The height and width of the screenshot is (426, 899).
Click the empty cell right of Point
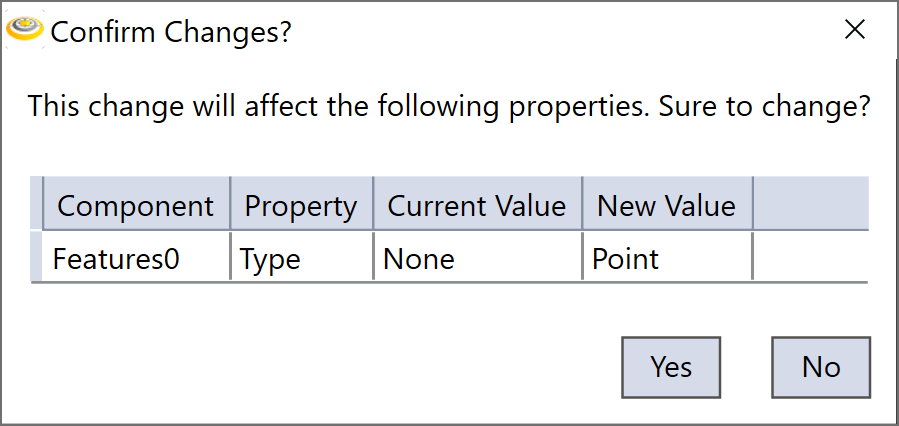point(810,259)
